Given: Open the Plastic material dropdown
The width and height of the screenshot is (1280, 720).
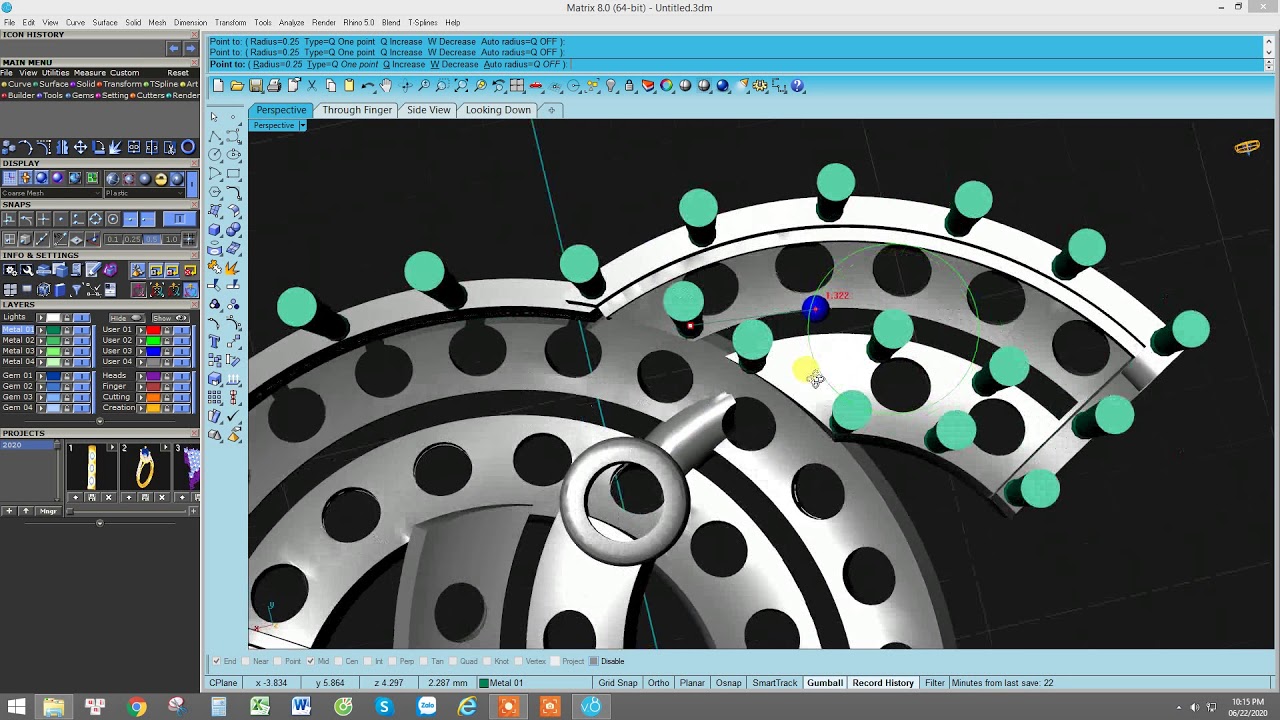Looking at the screenshot, I should click(144, 193).
